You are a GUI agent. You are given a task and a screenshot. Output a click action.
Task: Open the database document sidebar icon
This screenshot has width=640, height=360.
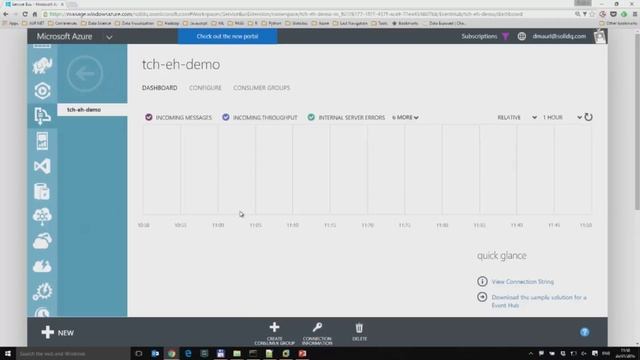click(42, 191)
